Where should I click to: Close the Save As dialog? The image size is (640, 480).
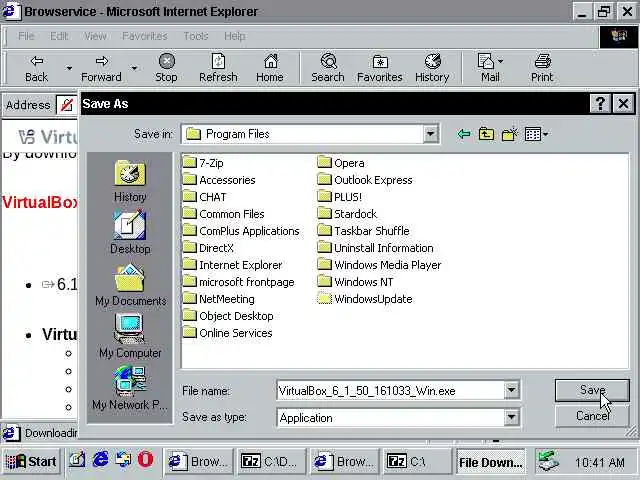623,104
